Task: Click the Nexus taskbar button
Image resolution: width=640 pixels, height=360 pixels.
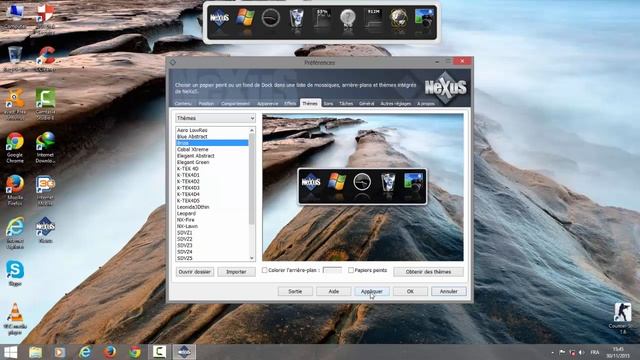Action: tap(184, 352)
